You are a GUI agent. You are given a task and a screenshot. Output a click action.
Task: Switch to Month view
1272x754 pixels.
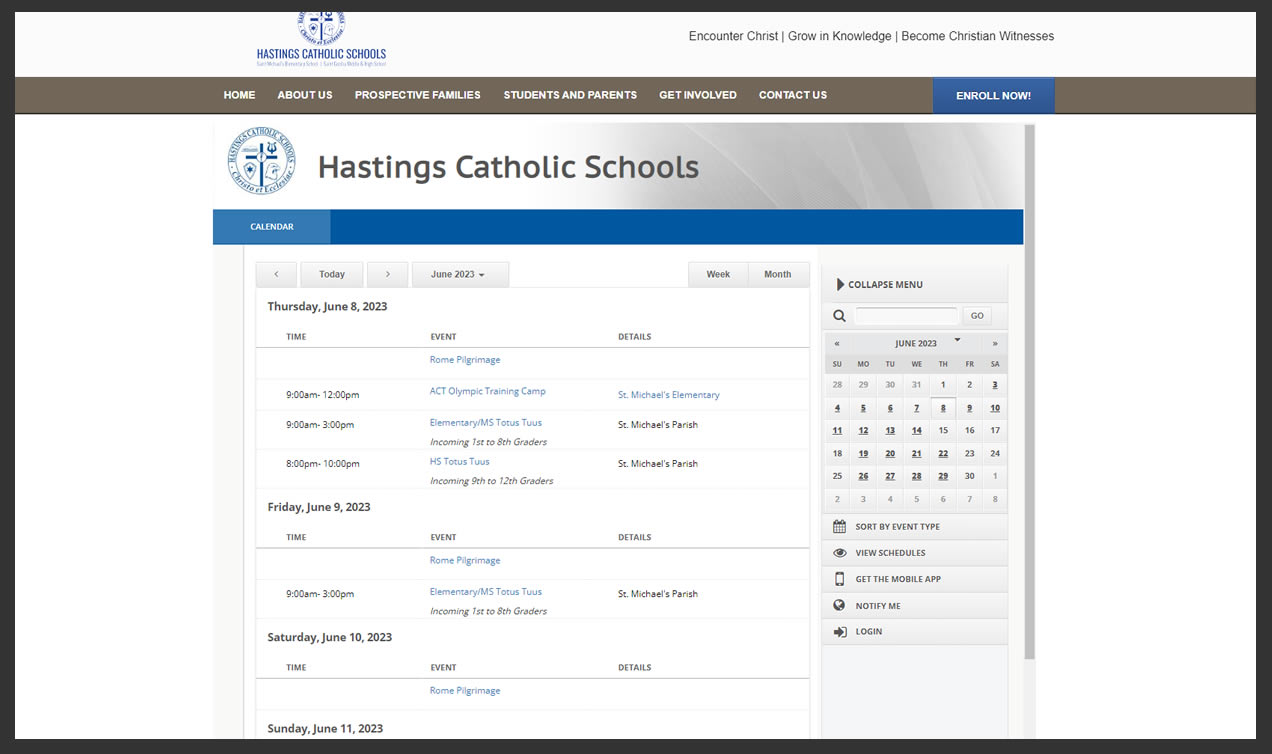click(x=777, y=274)
